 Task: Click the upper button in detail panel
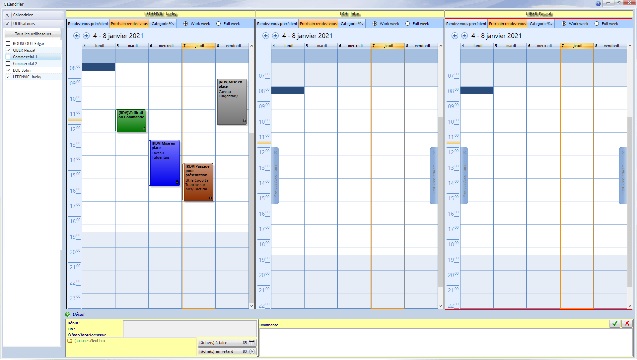coord(227,343)
